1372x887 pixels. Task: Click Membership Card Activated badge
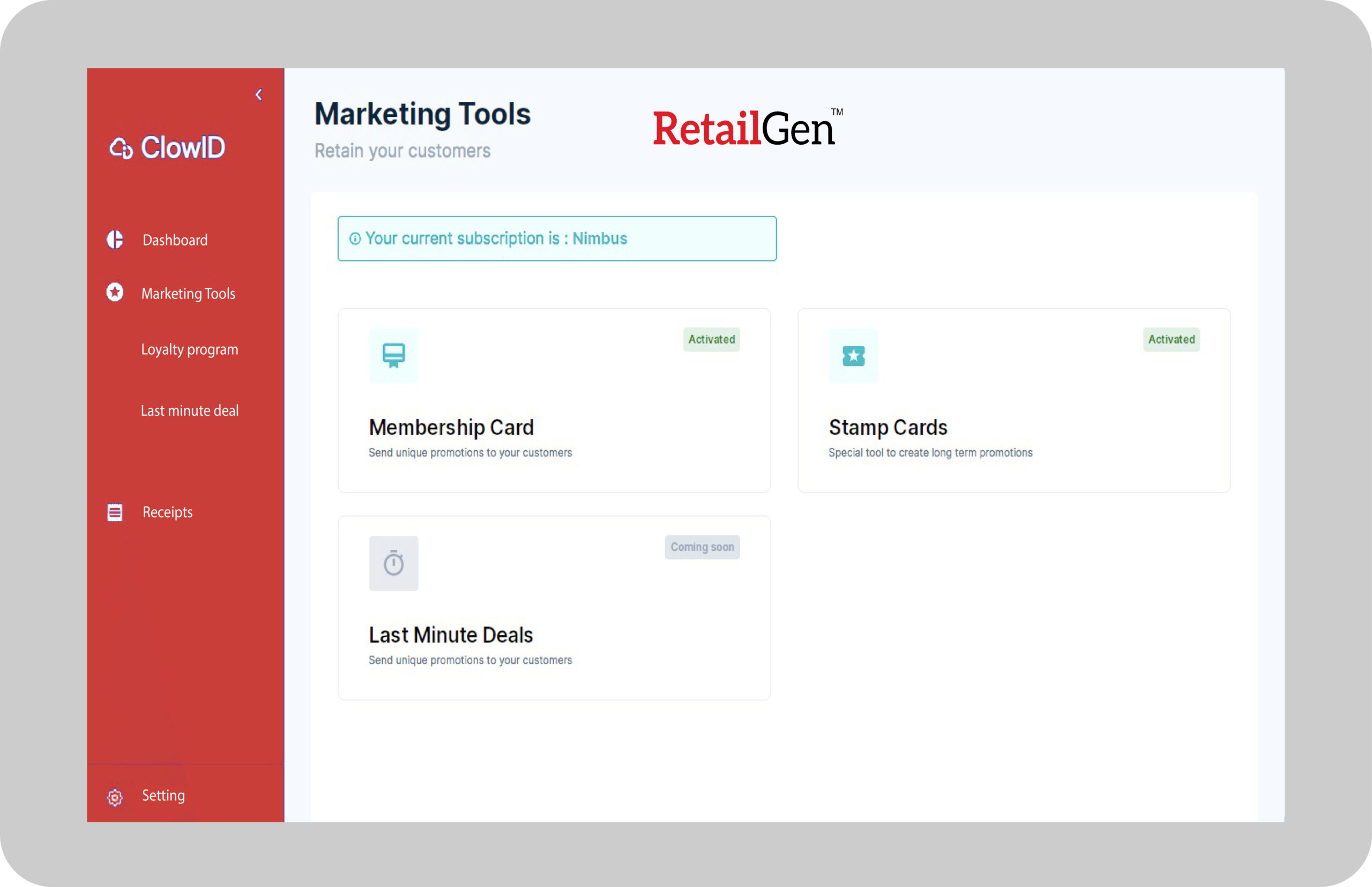coord(711,339)
